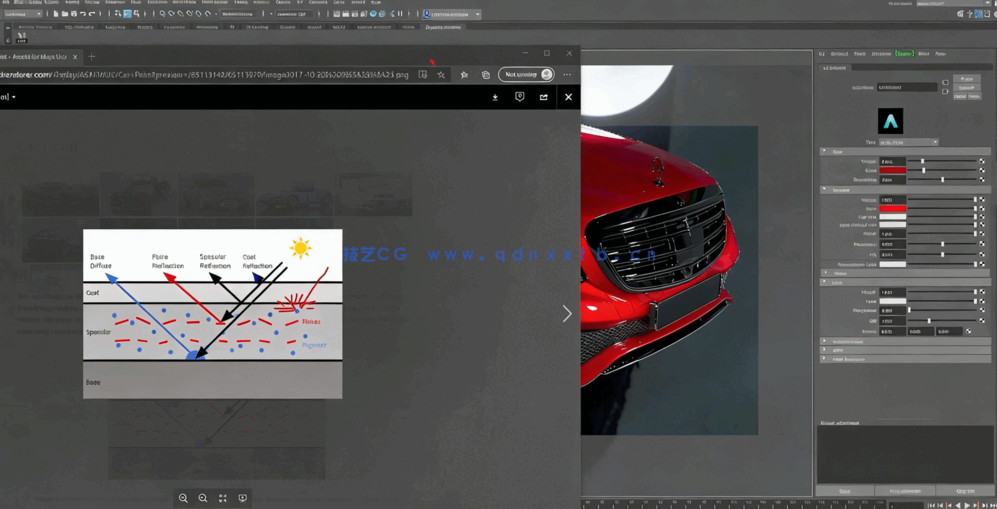
Task: Click the checker map button beside Base Weight
Action: click(982, 161)
